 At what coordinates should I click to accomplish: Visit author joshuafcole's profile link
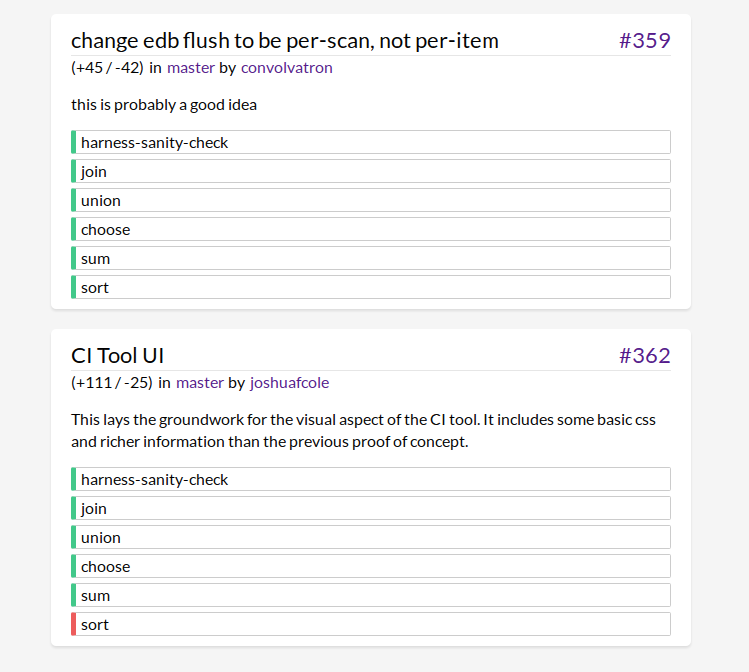[289, 383]
